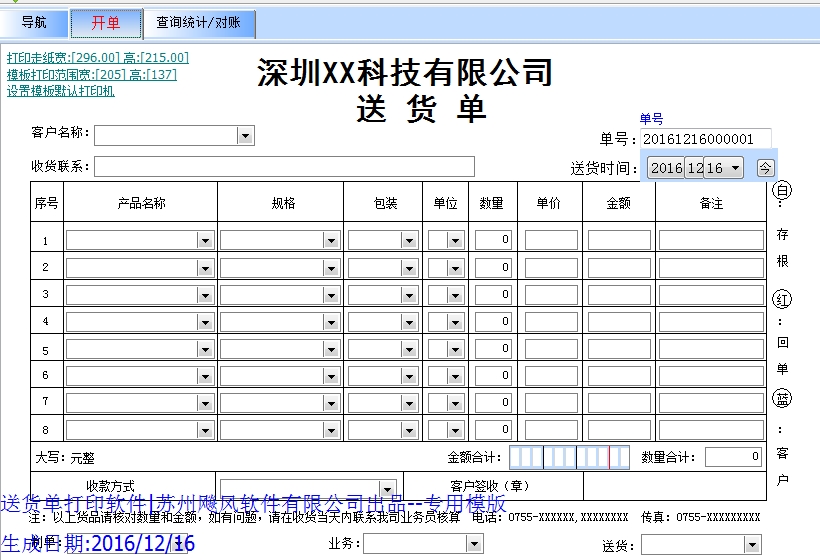Click the 送货单 title text
820x560 pixels.
tap(421, 109)
